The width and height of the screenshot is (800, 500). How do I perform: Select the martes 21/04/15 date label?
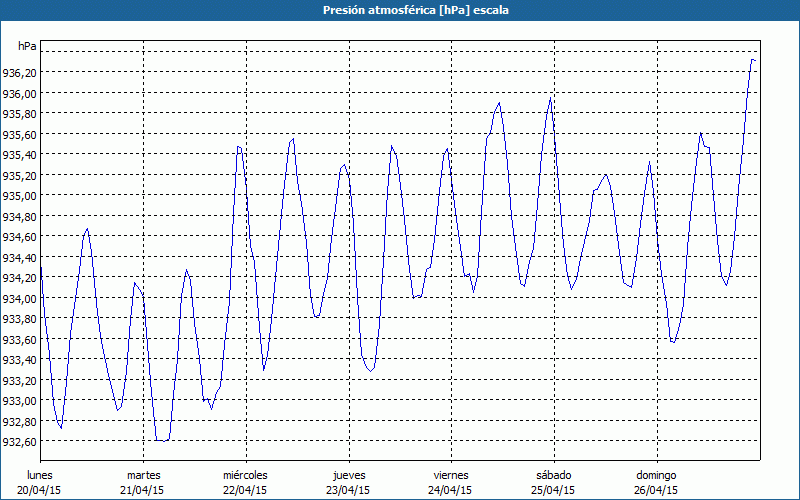(143, 482)
